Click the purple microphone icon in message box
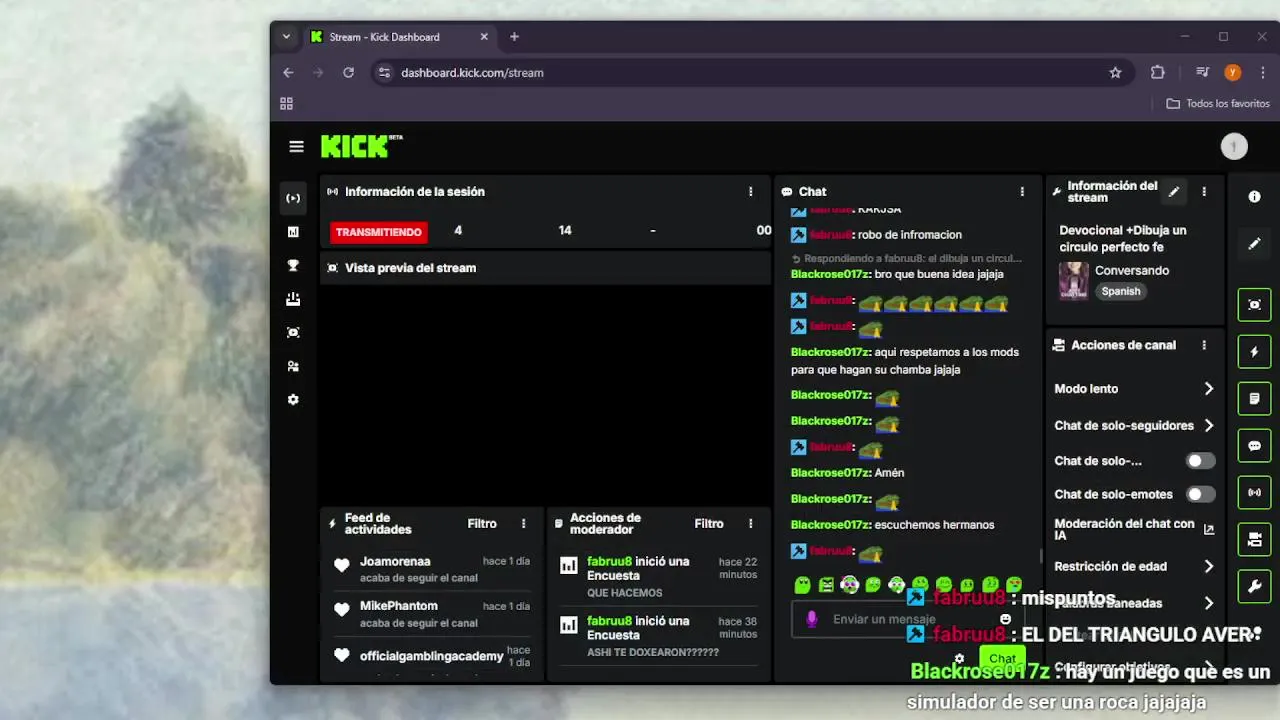The image size is (1280, 720). click(x=811, y=619)
